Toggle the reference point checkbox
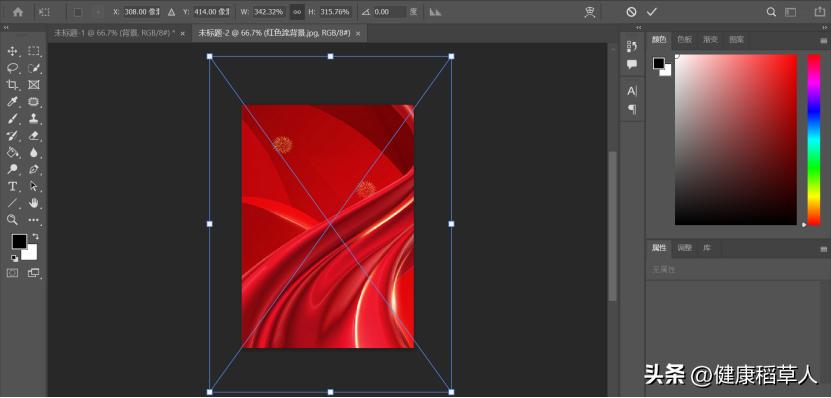The height and width of the screenshot is (398, 831). [78, 12]
